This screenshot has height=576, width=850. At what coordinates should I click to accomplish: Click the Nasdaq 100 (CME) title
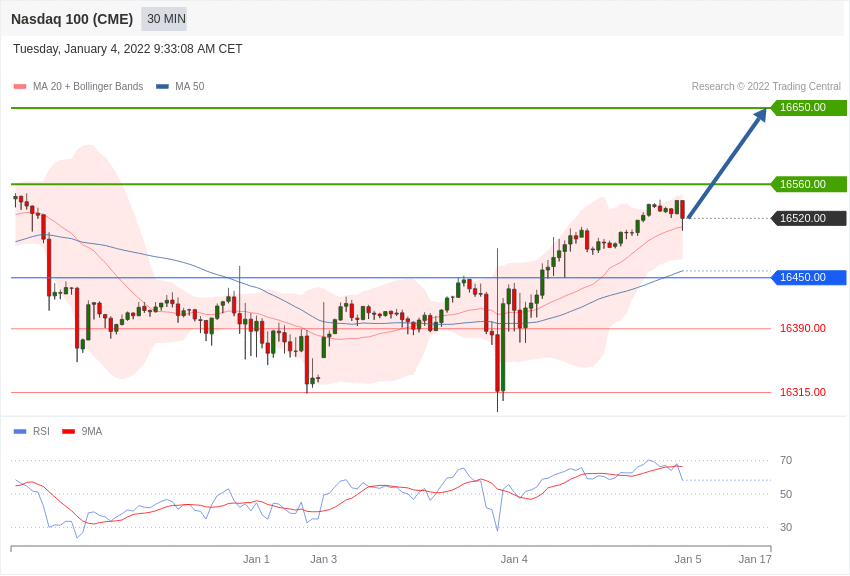point(72,19)
